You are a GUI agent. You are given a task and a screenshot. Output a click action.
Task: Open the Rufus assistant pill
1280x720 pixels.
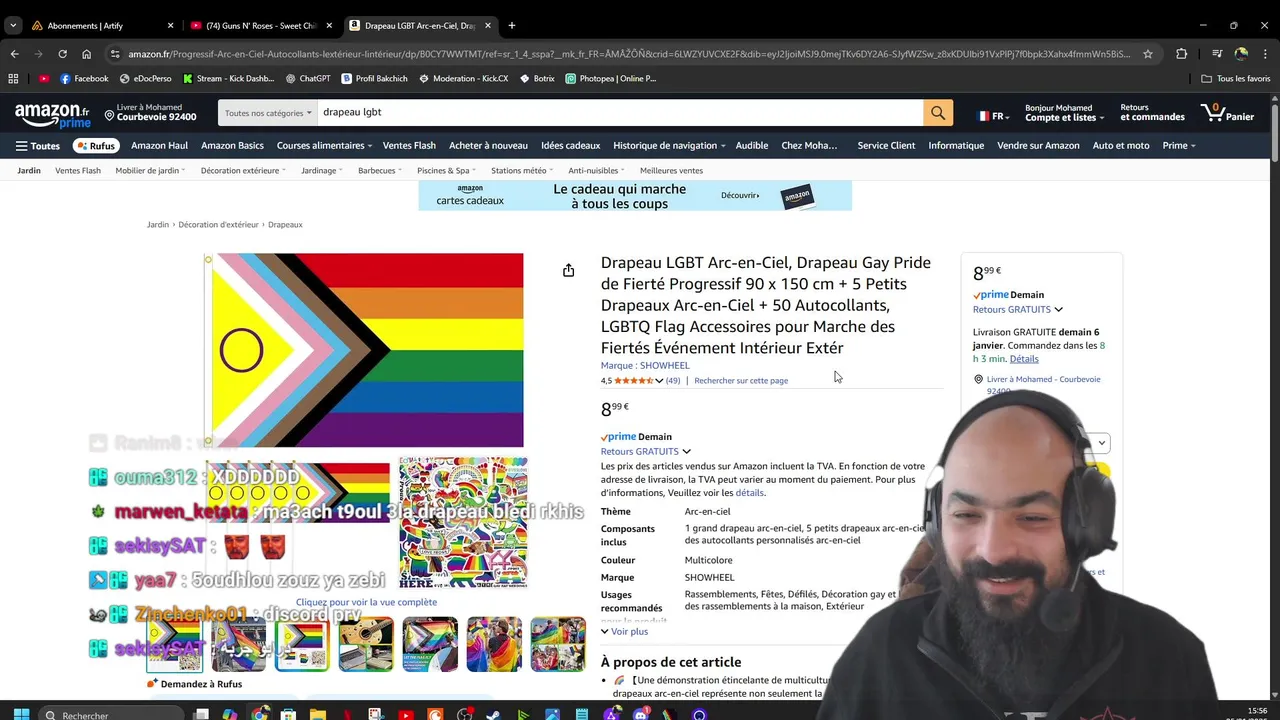[95, 146]
